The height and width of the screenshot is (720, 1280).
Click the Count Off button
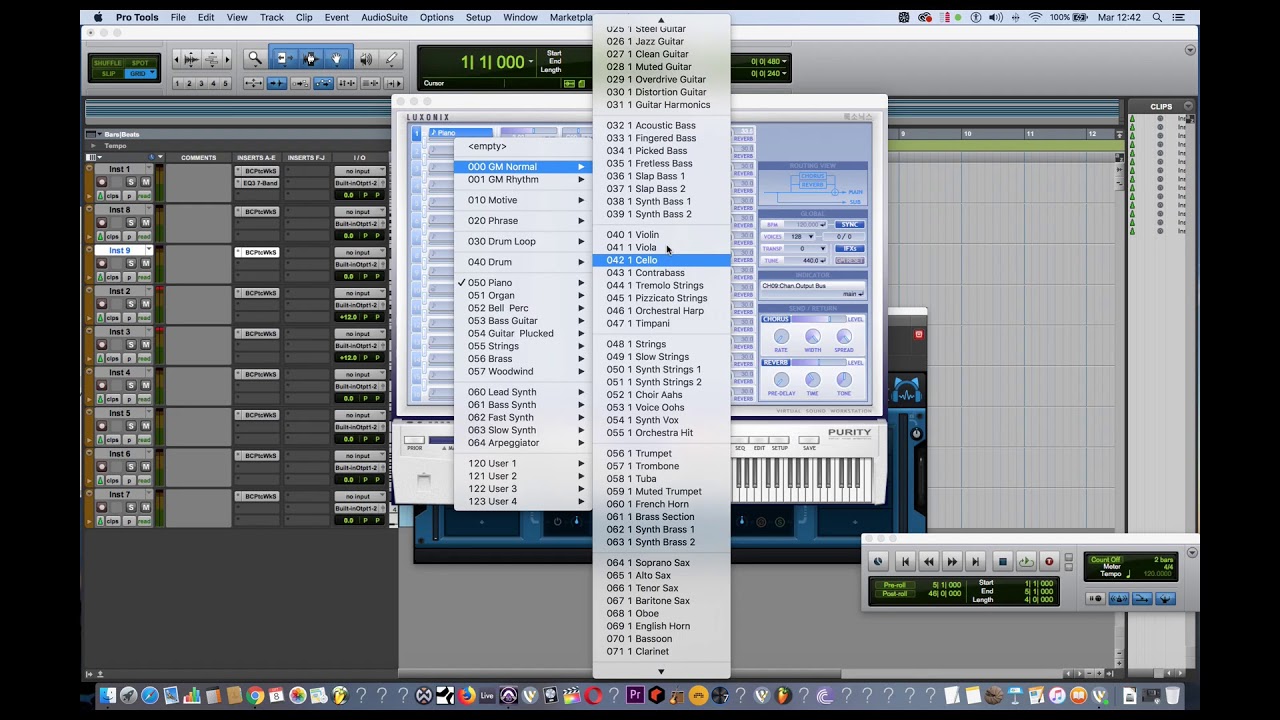coord(1105,560)
